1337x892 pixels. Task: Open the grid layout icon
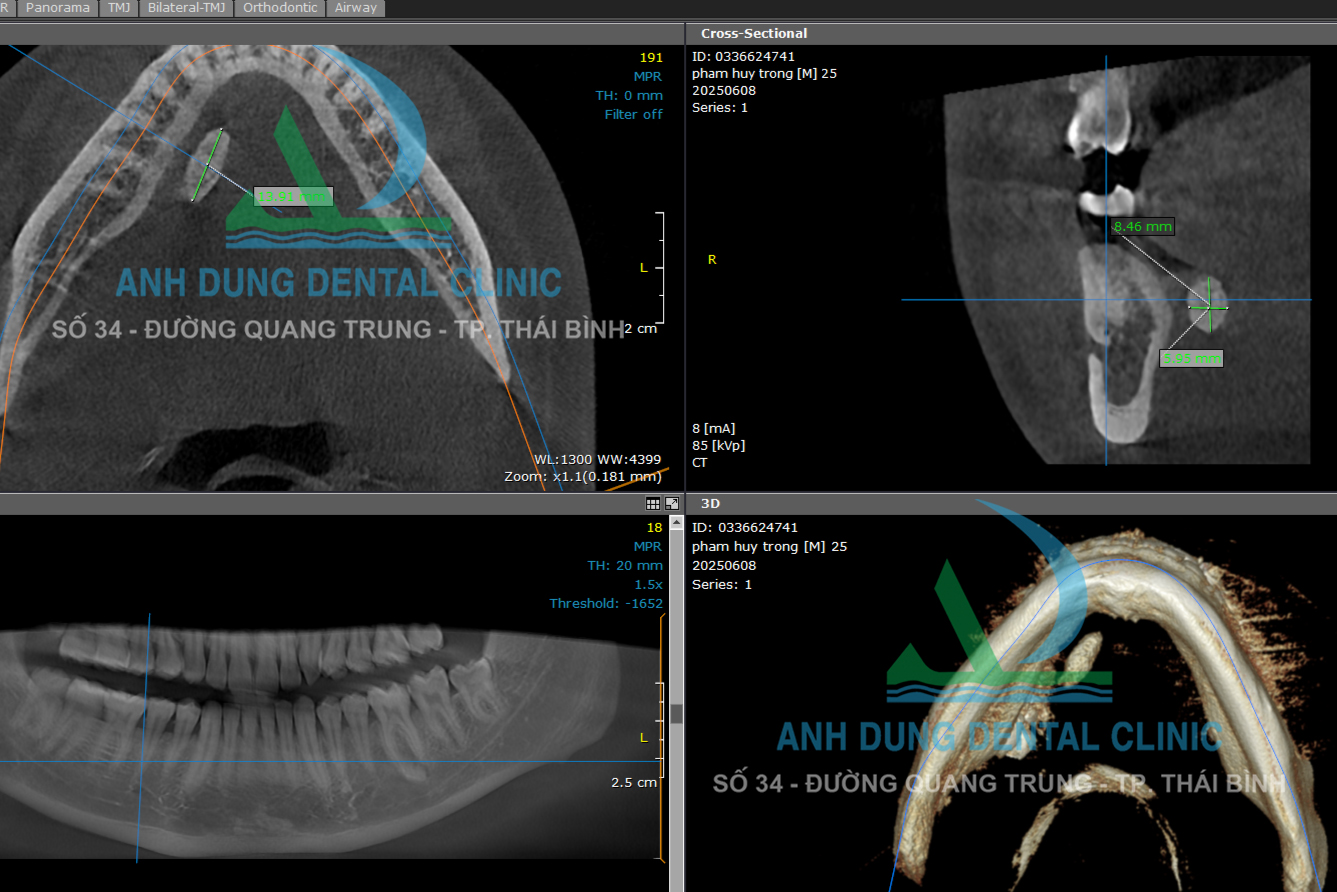click(653, 504)
